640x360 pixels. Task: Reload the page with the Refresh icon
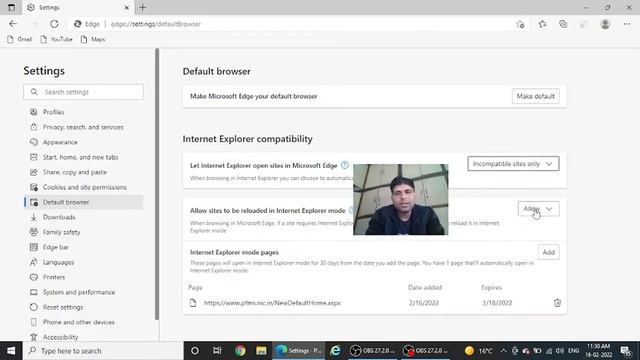54,24
